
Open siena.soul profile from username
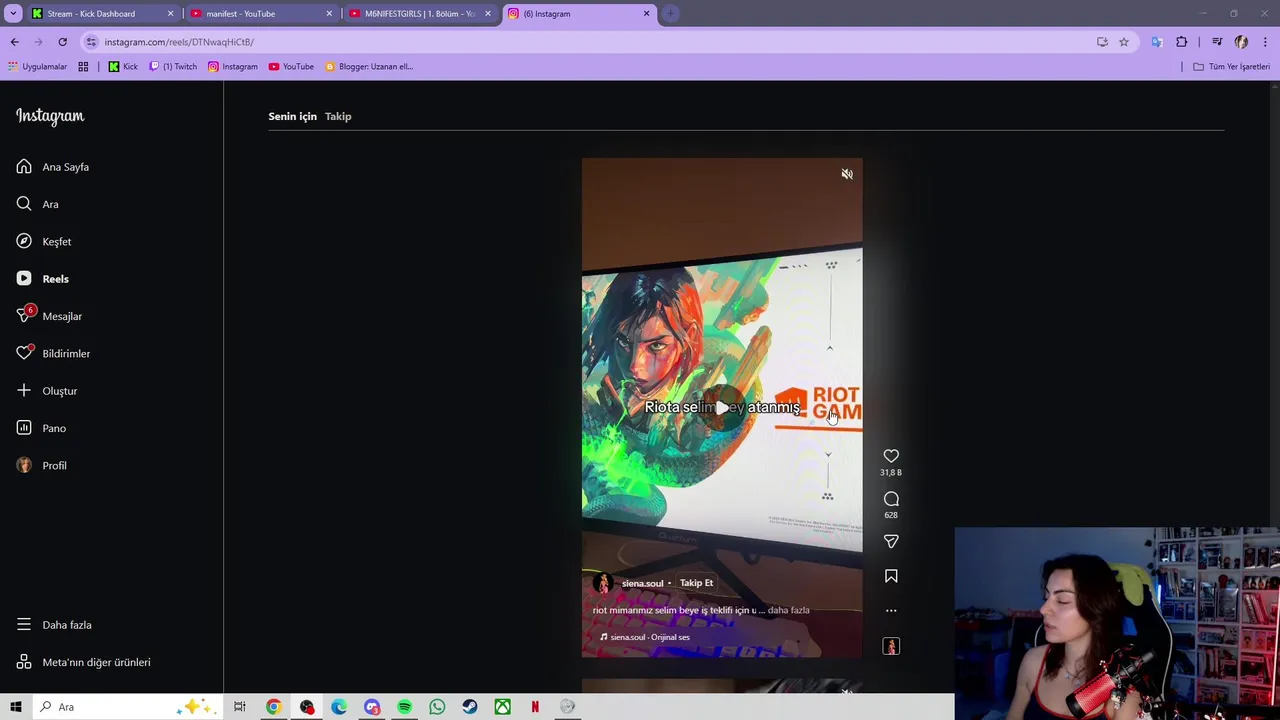coord(642,583)
